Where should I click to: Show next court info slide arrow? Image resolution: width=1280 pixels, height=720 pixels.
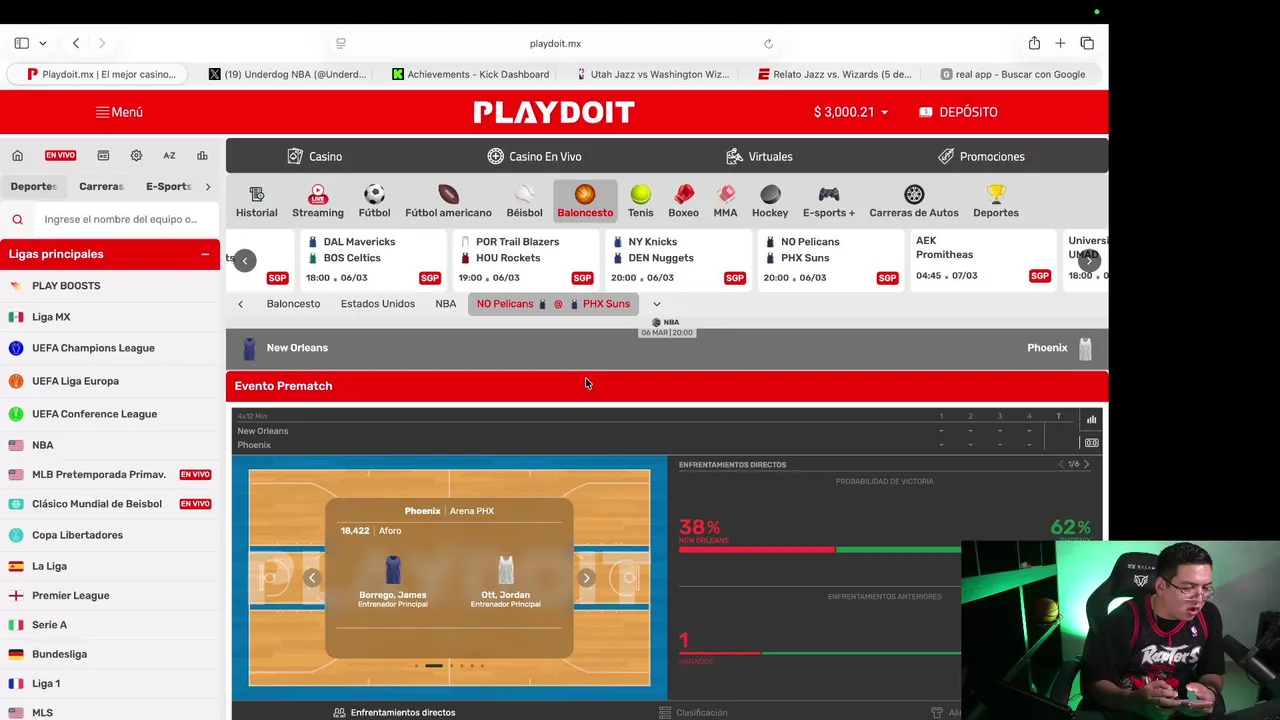tap(586, 578)
